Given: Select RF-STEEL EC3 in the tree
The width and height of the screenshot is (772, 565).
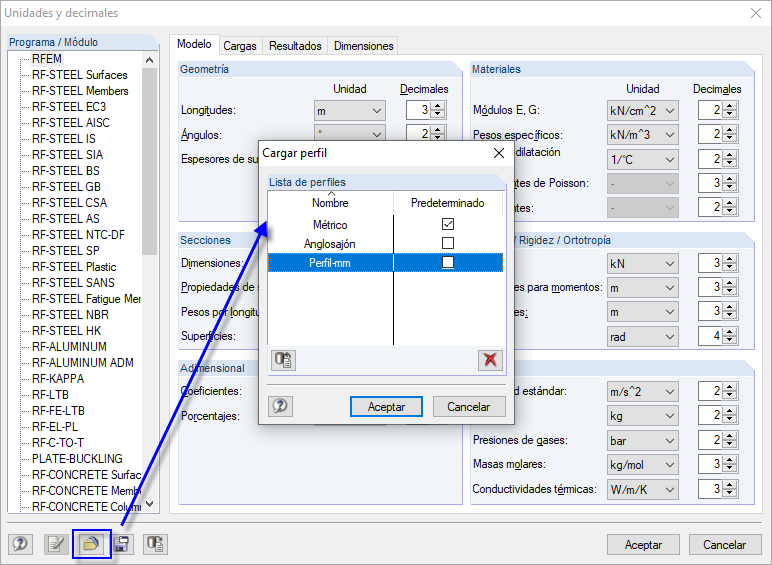Looking at the screenshot, I should coord(69,107).
